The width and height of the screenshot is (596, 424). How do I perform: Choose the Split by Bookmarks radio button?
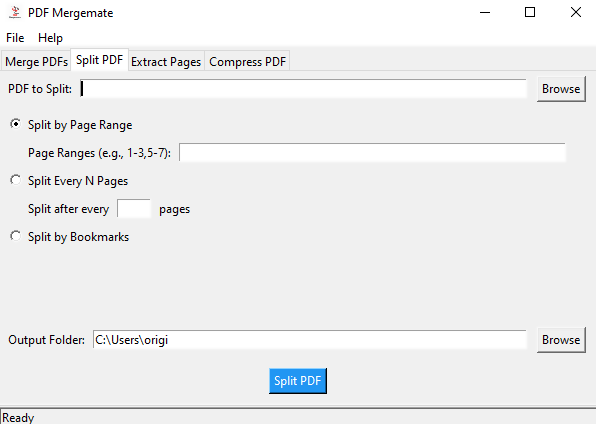coord(16,236)
